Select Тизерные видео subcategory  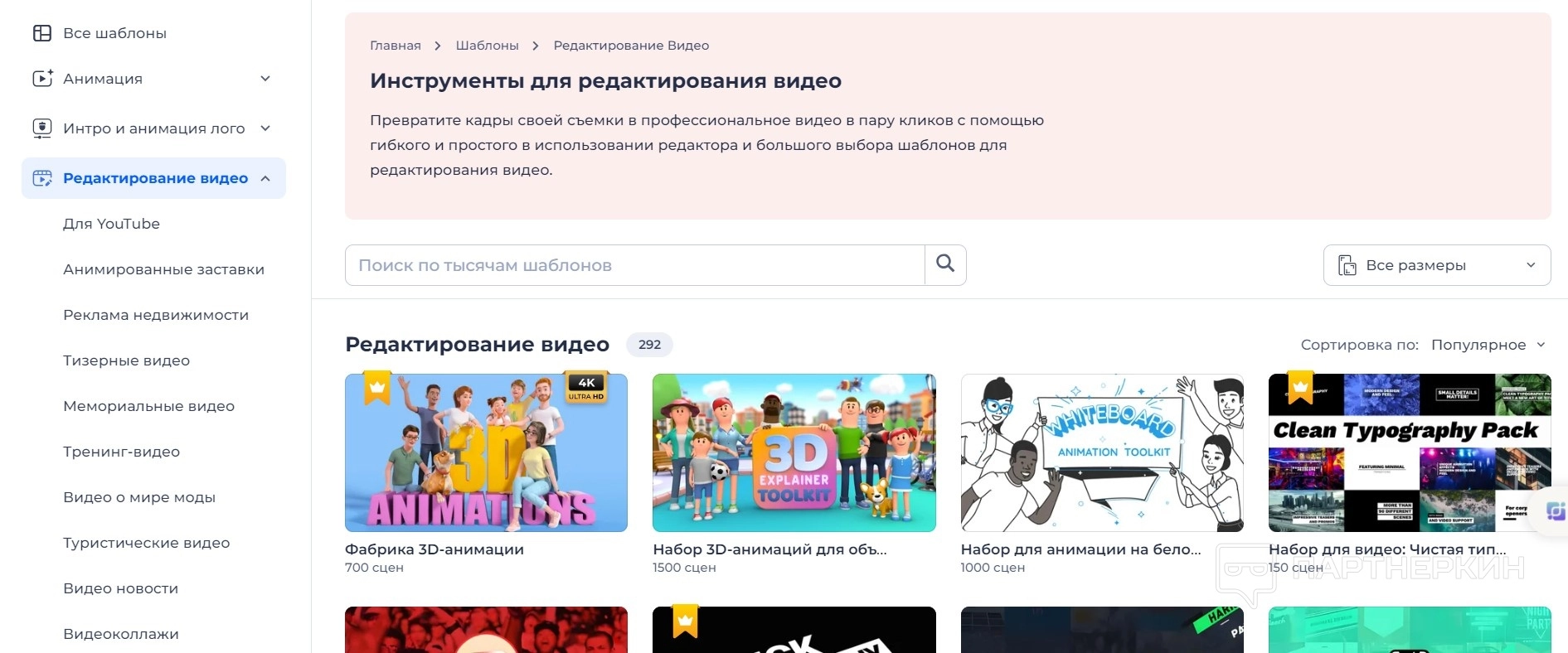tap(126, 360)
